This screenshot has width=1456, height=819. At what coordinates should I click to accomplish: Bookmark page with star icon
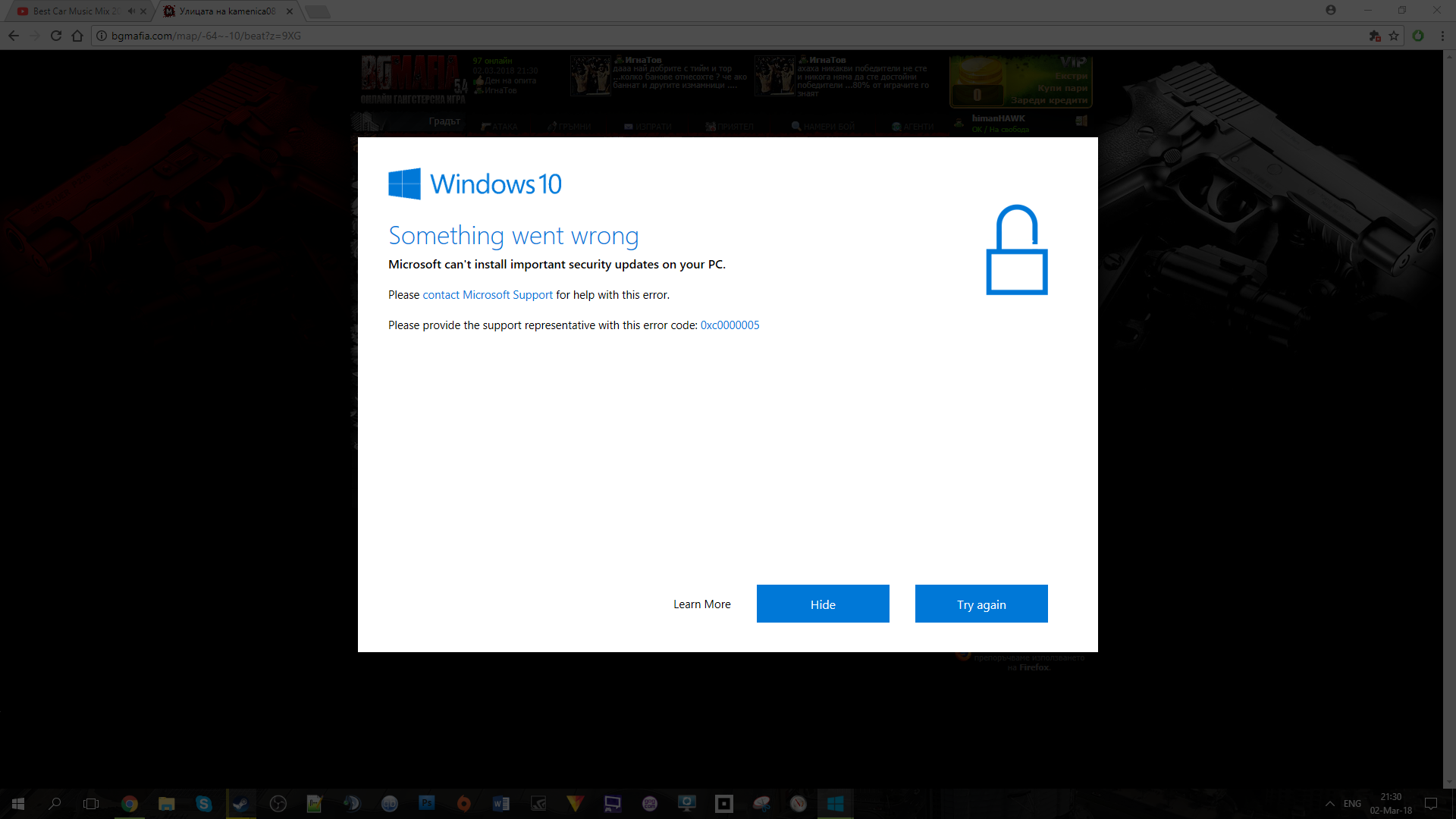click(1394, 36)
